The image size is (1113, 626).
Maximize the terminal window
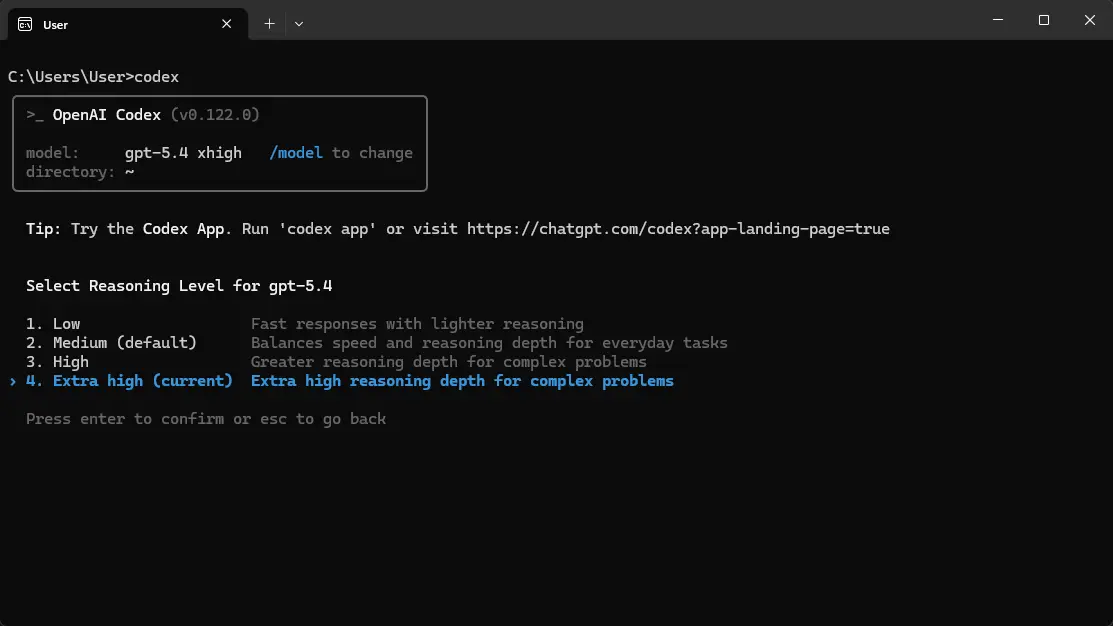(x=1043, y=20)
